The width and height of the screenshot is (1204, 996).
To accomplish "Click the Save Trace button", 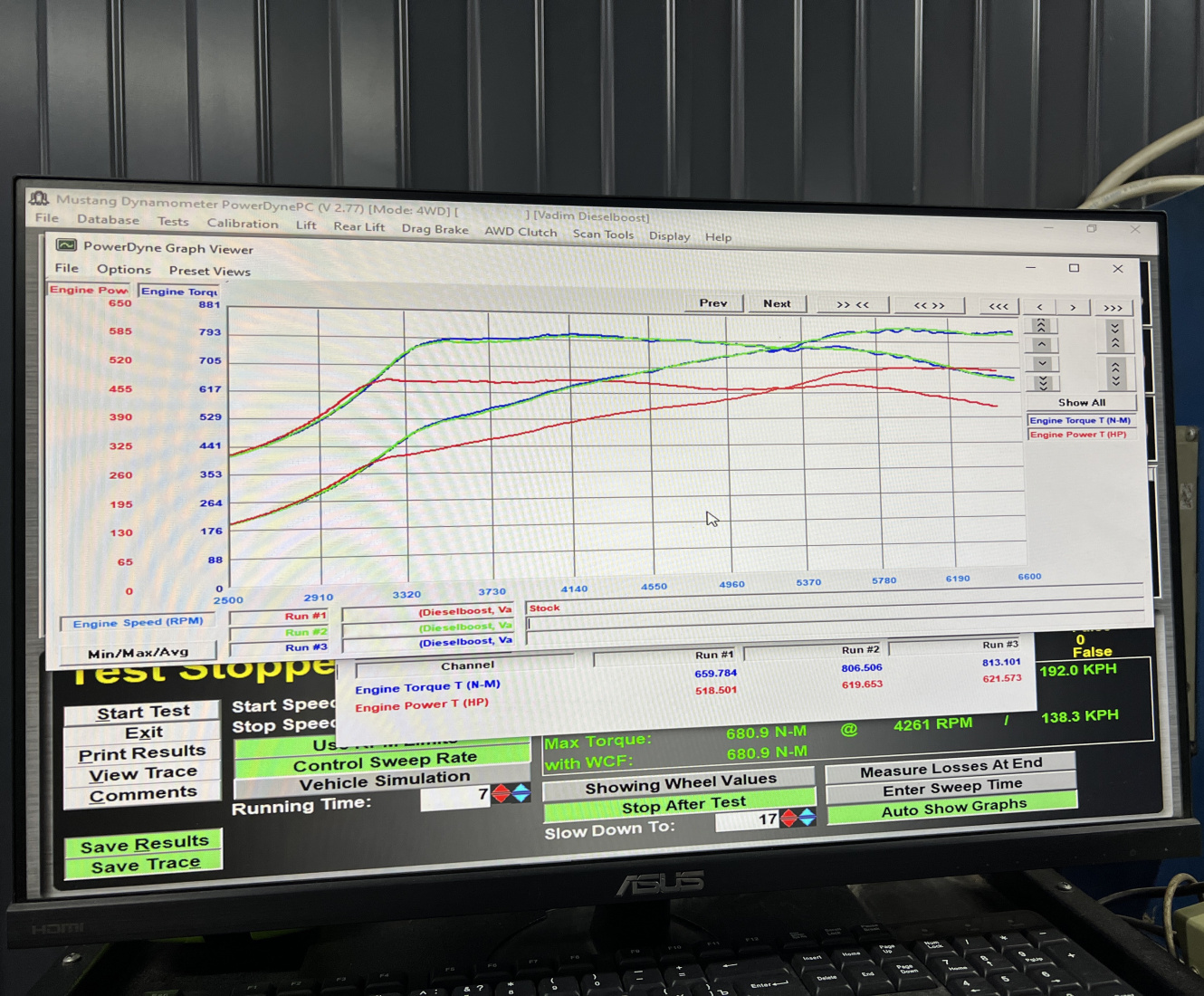I will click(145, 867).
